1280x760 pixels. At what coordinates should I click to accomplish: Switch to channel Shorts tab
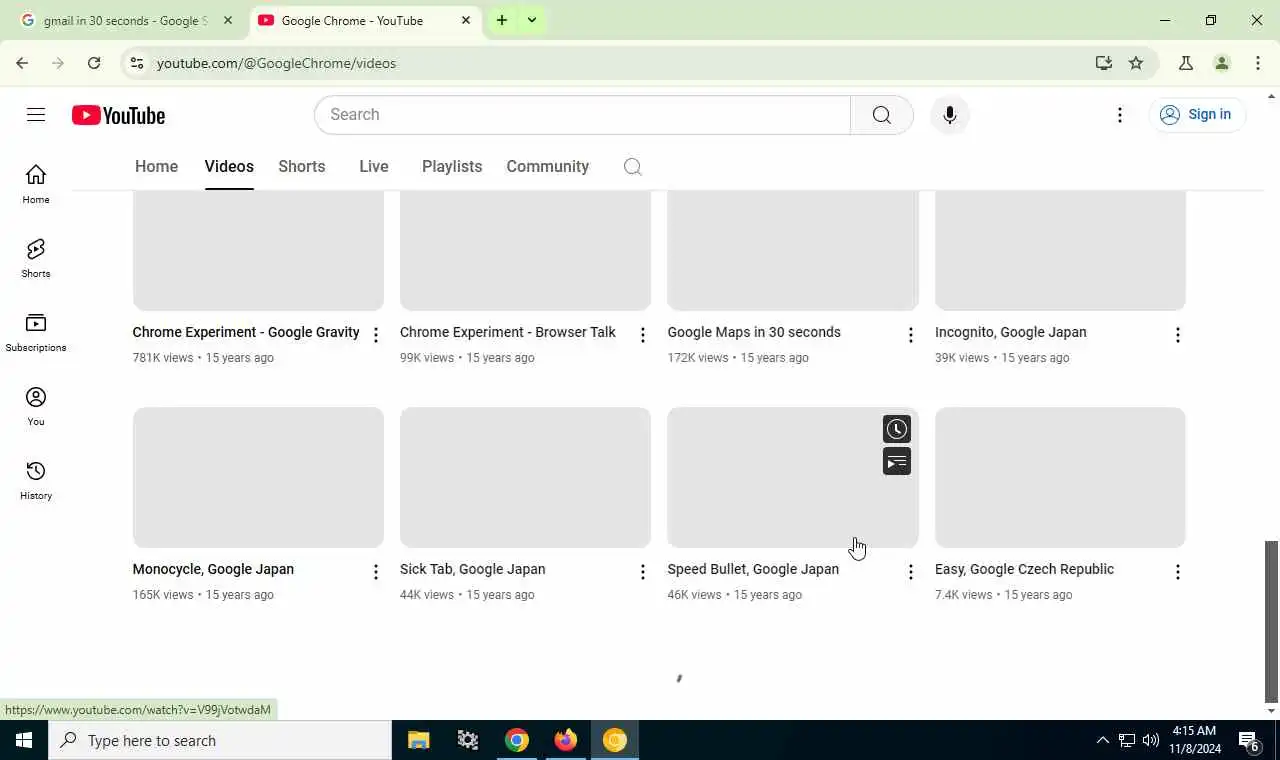[301, 167]
